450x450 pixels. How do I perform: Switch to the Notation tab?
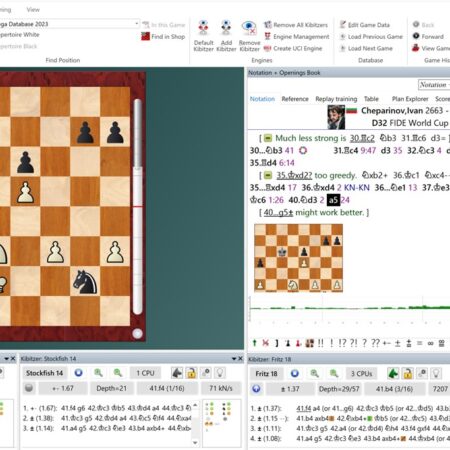click(x=262, y=99)
